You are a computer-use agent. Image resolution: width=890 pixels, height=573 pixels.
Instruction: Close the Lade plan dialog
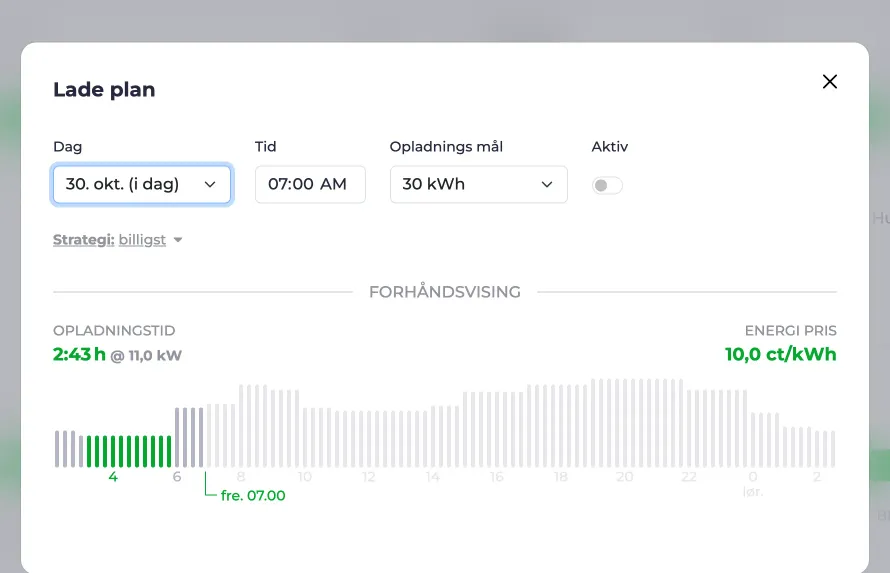pyautogui.click(x=829, y=82)
